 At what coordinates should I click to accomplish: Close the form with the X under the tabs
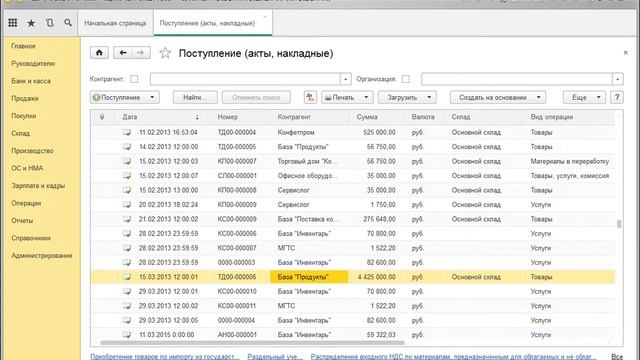point(625,53)
